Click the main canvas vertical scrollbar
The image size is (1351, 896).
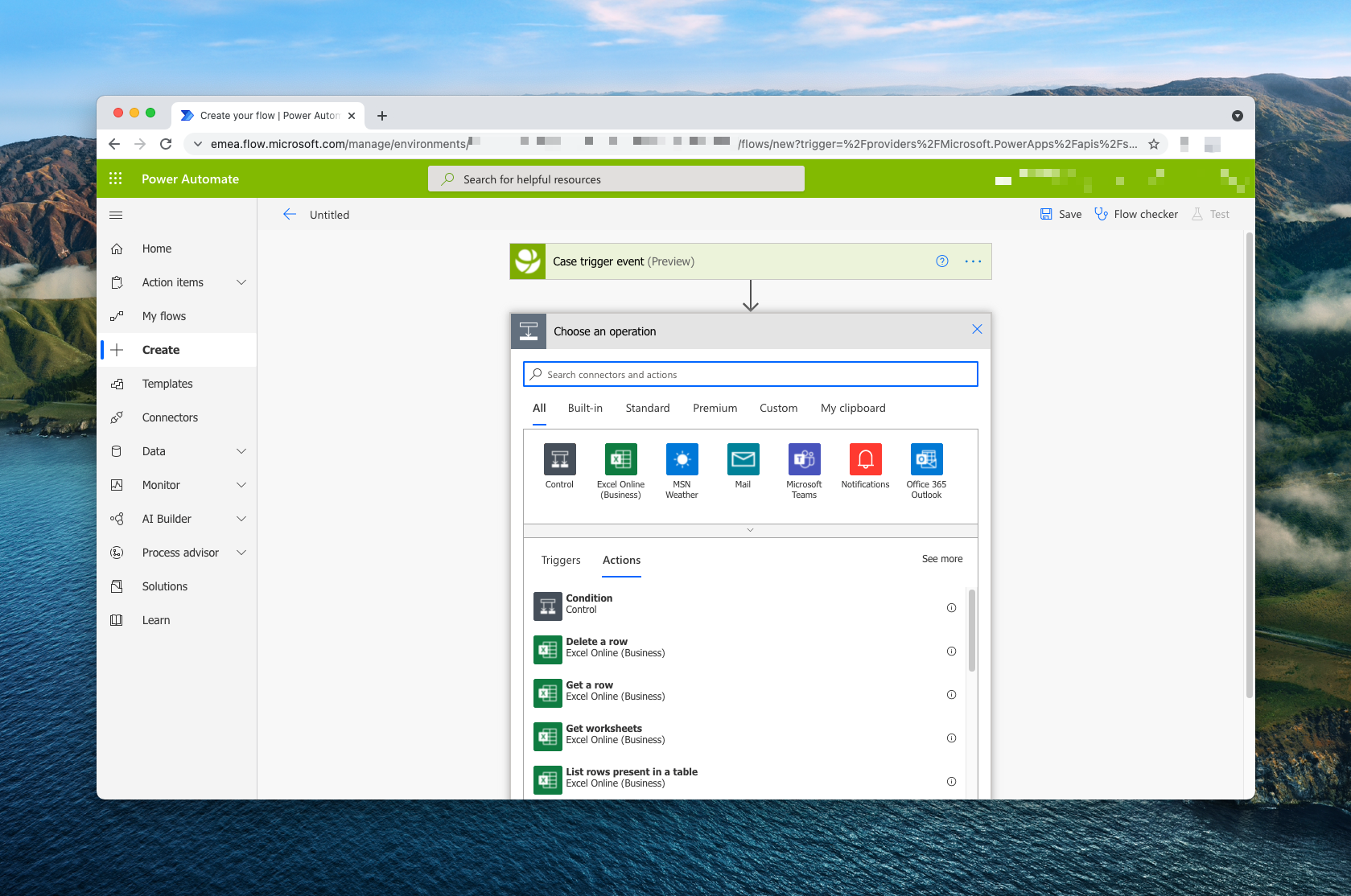pyautogui.click(x=1249, y=465)
